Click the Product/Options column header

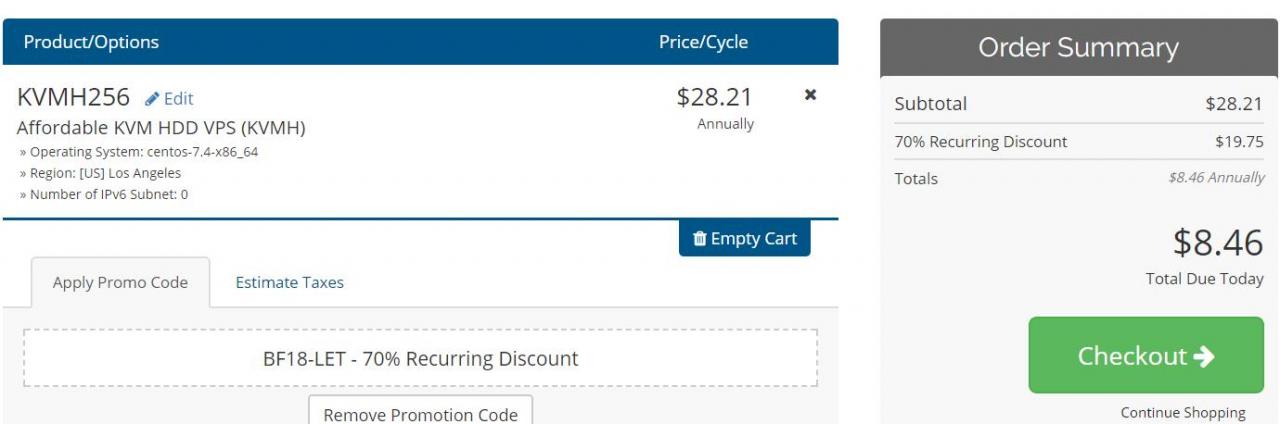(91, 42)
